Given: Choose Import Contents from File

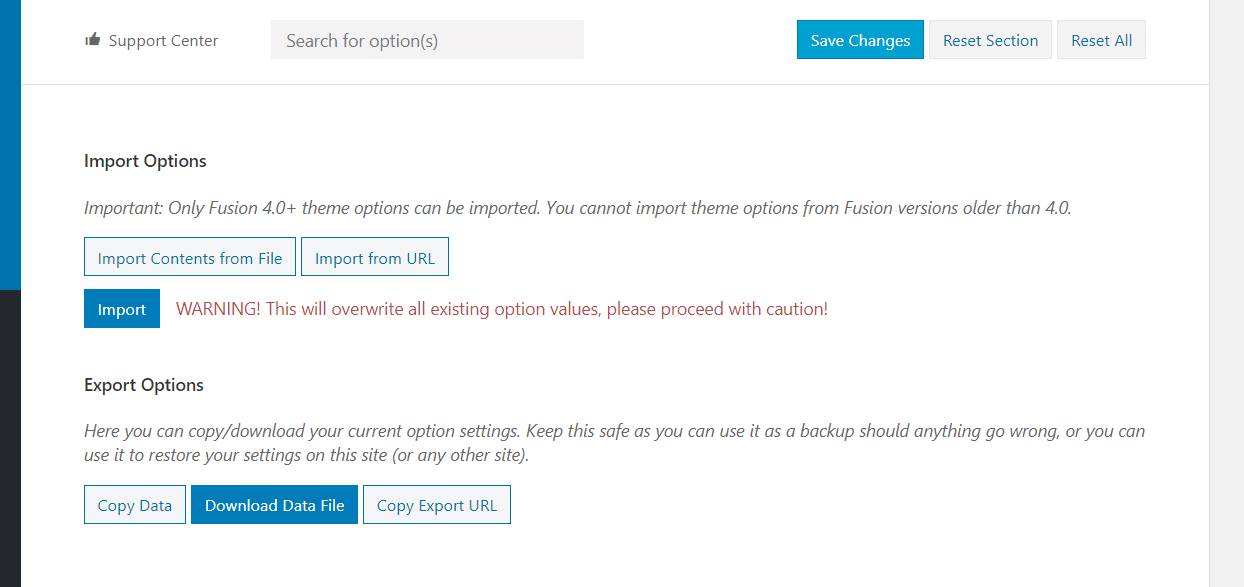Looking at the screenshot, I should click(x=190, y=257).
